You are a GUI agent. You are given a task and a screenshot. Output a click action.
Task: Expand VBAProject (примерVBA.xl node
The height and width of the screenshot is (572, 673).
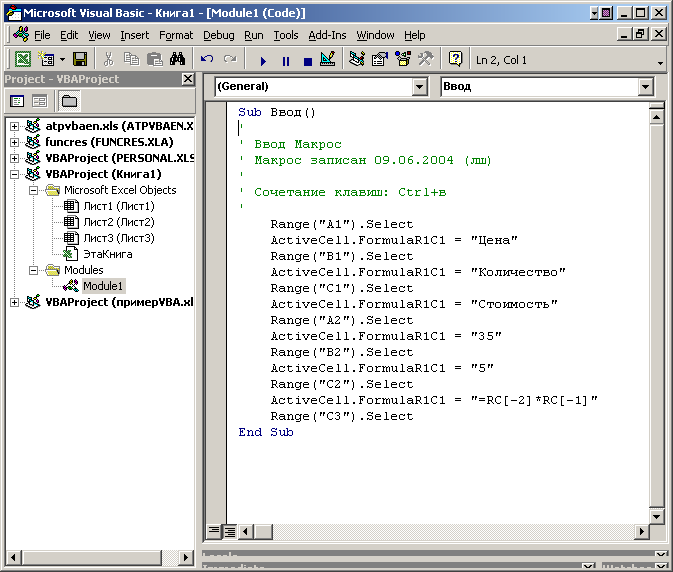14,303
